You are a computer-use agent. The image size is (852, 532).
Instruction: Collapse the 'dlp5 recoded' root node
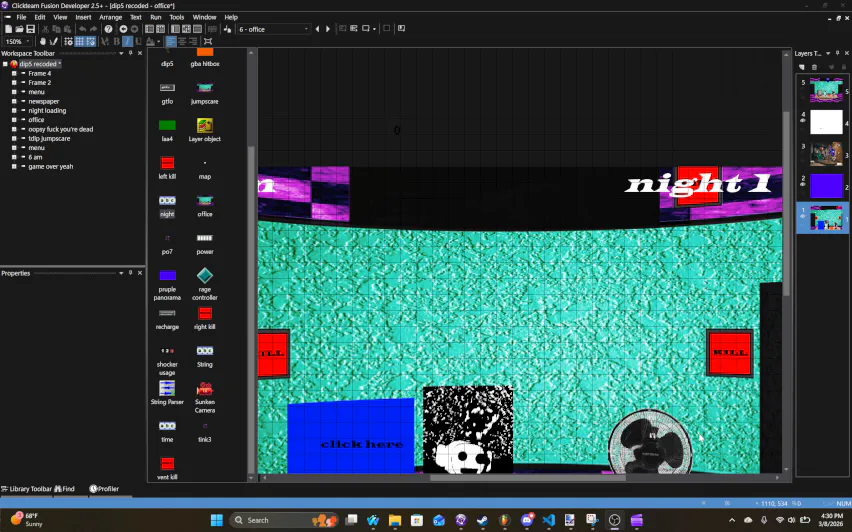pos(5,64)
